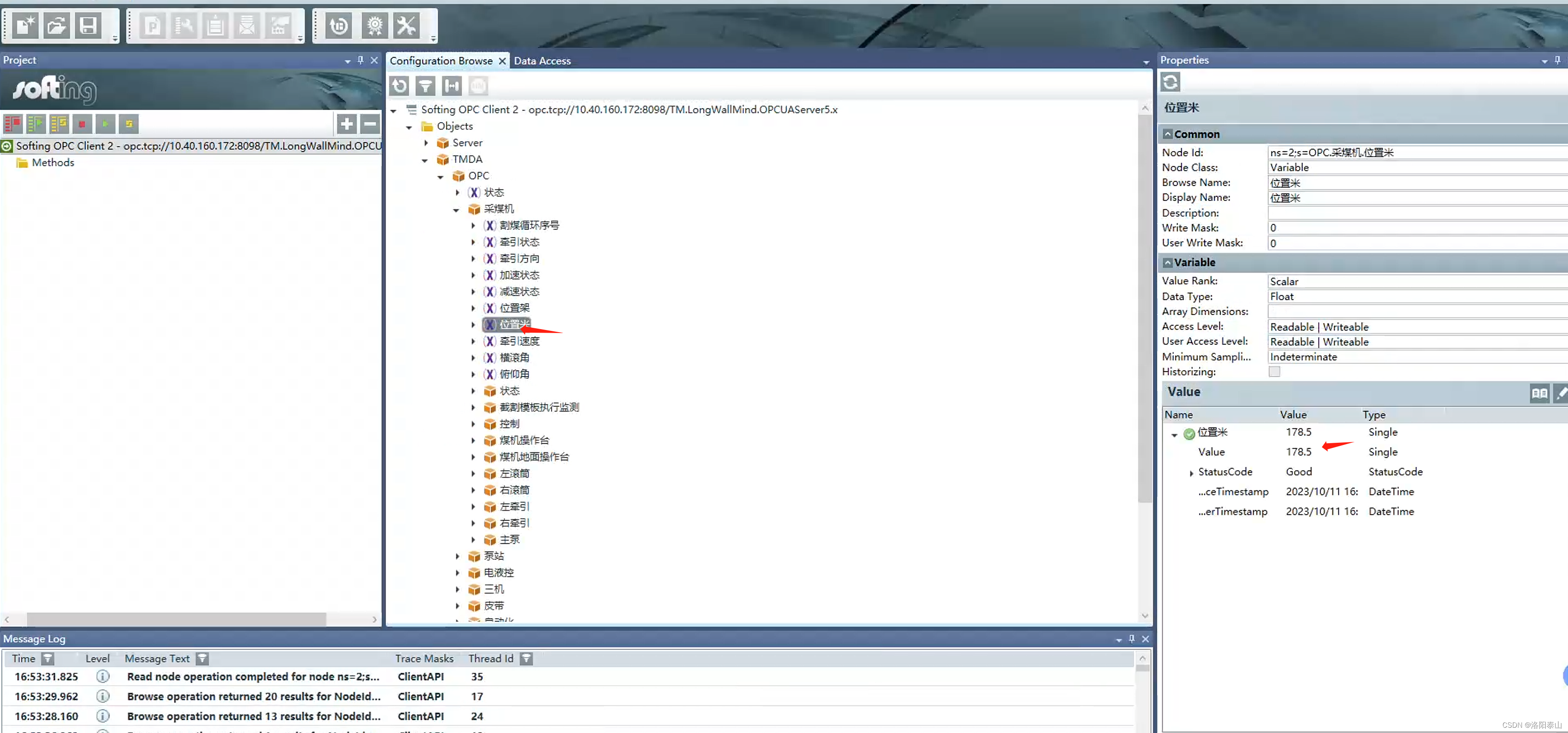Expand the Server node
This screenshot has width=1568, height=733.
pyautogui.click(x=426, y=143)
